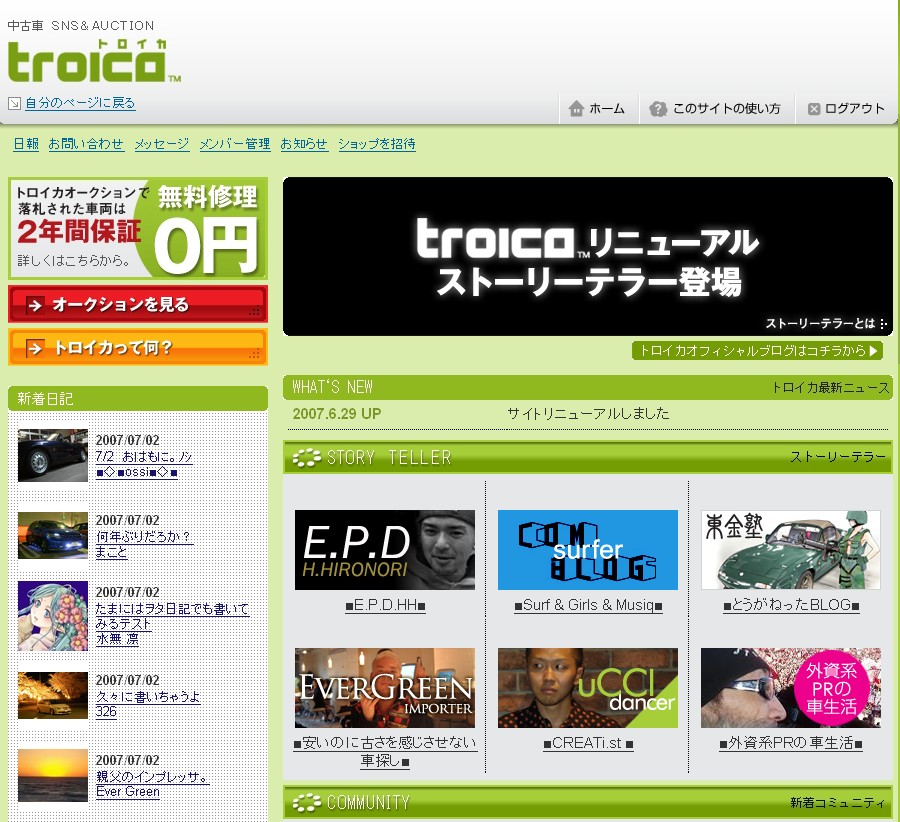This screenshot has height=822, width=900.
Task: Click the orange トロイカって何？ button
Action: (x=138, y=347)
